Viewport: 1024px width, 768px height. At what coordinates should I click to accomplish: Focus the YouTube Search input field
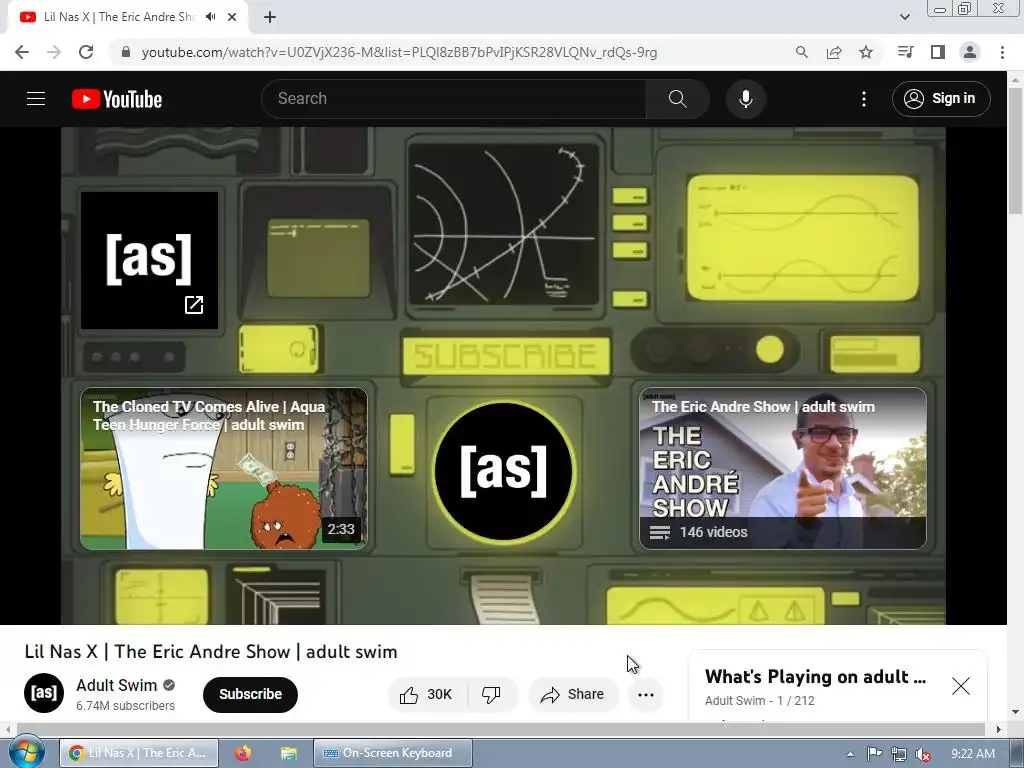pos(454,99)
